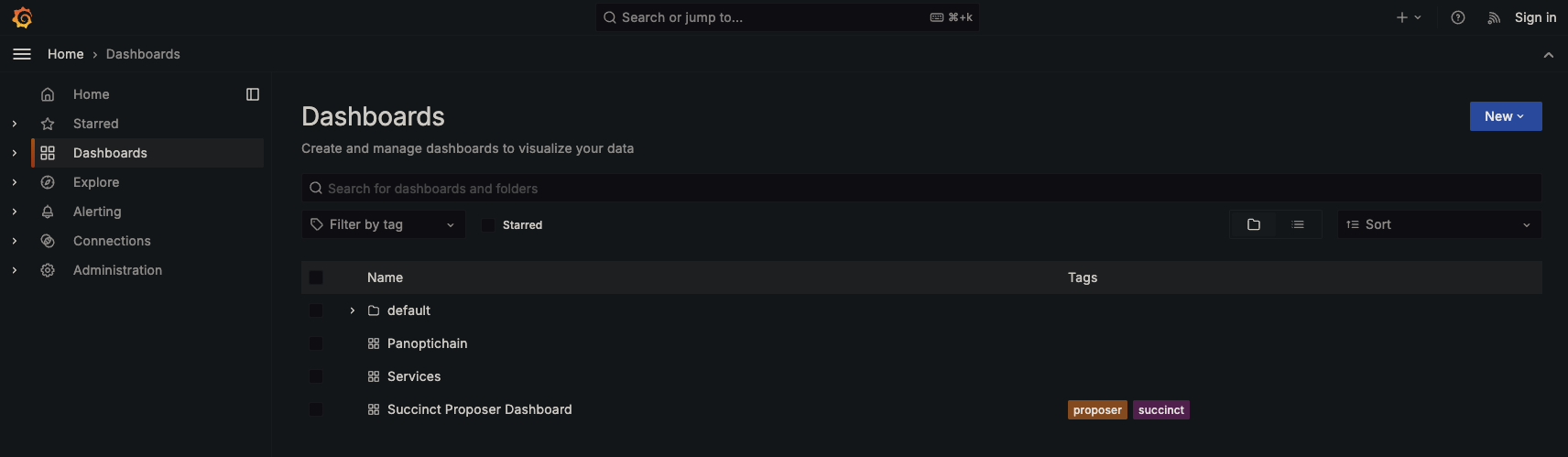Toggle the Starred filter checkbox
Screen dimensions: 1568x457
pos(488,224)
